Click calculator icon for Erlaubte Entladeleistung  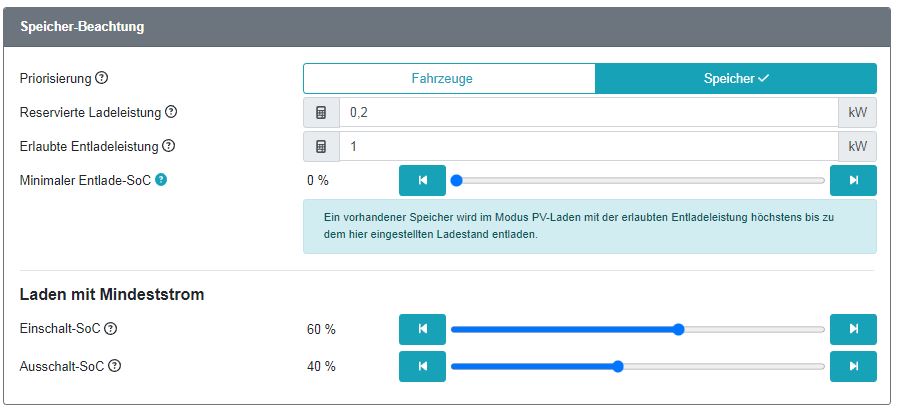[x=321, y=147]
